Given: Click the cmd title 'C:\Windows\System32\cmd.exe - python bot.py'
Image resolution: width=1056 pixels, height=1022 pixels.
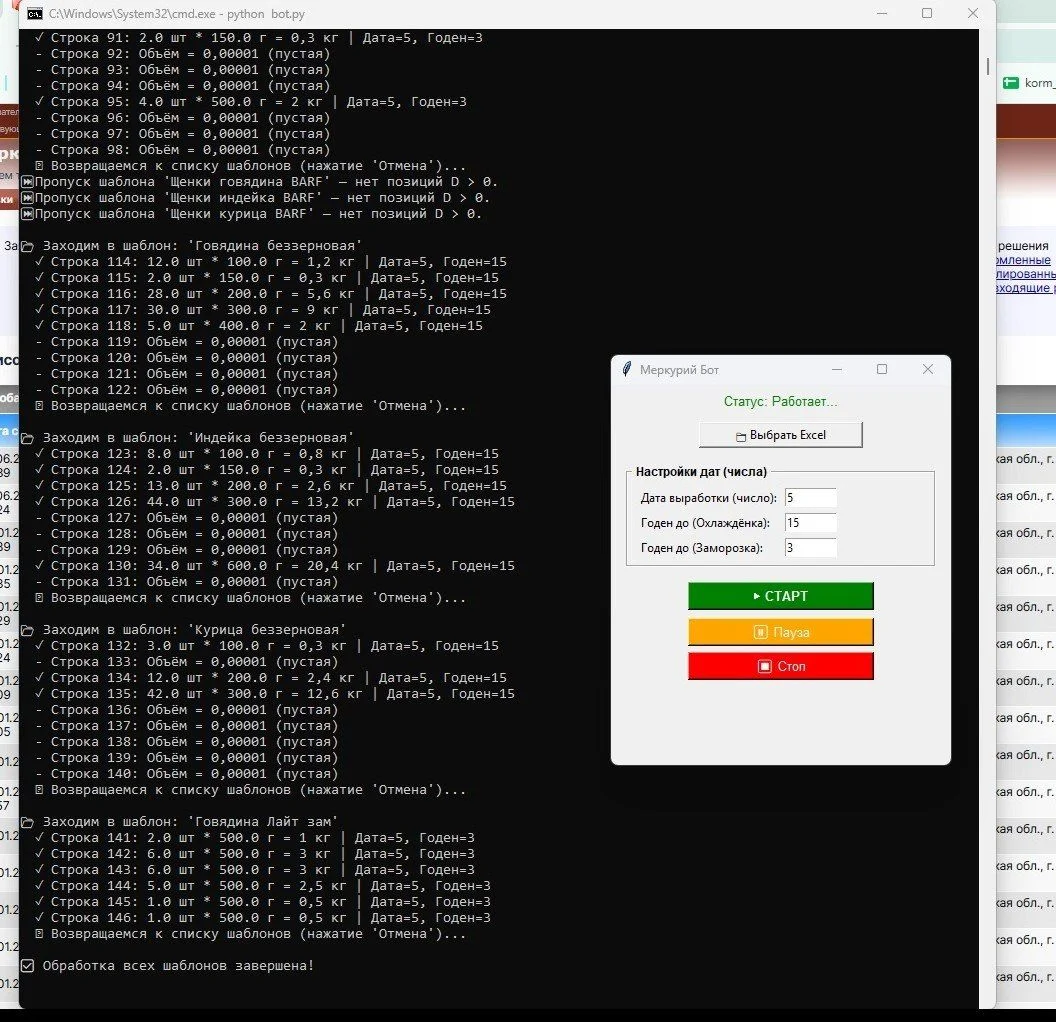Looking at the screenshot, I should tap(176, 13).
